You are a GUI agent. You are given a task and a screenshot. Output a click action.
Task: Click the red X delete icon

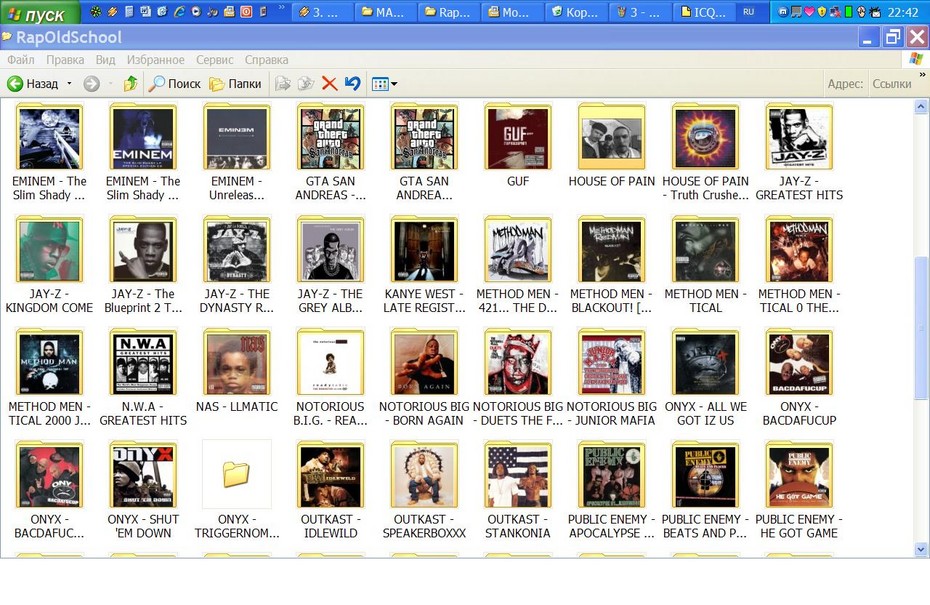[330, 84]
